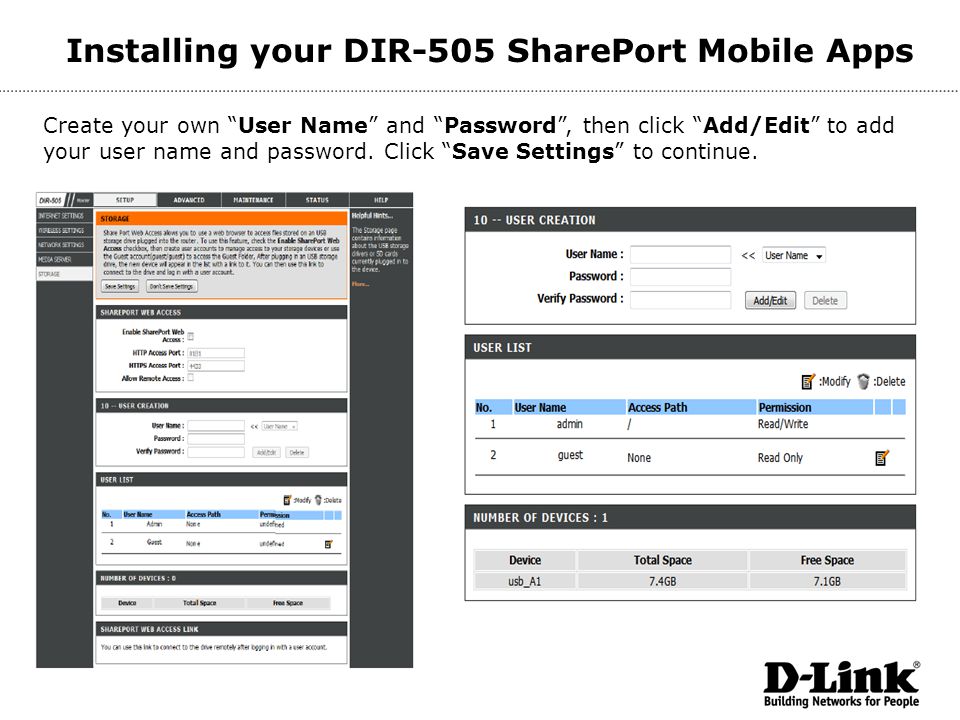The height and width of the screenshot is (720, 960).
Task: Open the User Name dropdown in the small router screenshot
Action: 279,426
